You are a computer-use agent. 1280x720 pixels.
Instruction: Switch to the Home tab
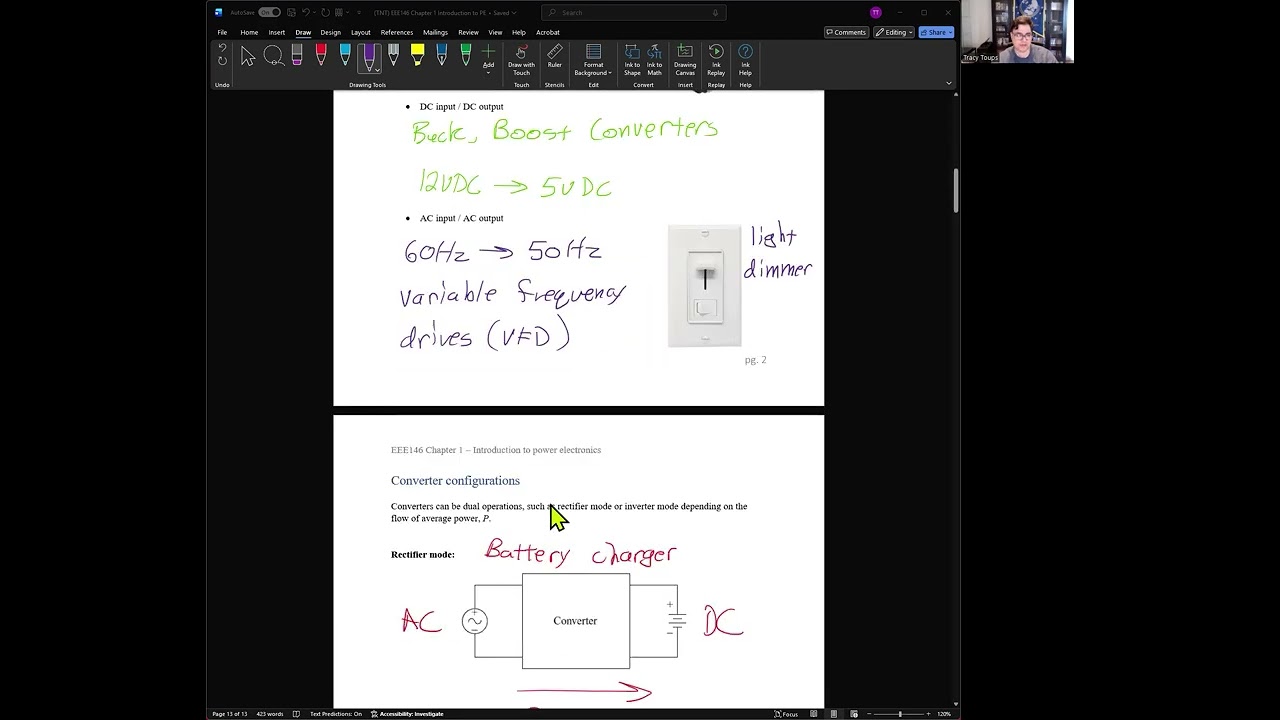[249, 32]
